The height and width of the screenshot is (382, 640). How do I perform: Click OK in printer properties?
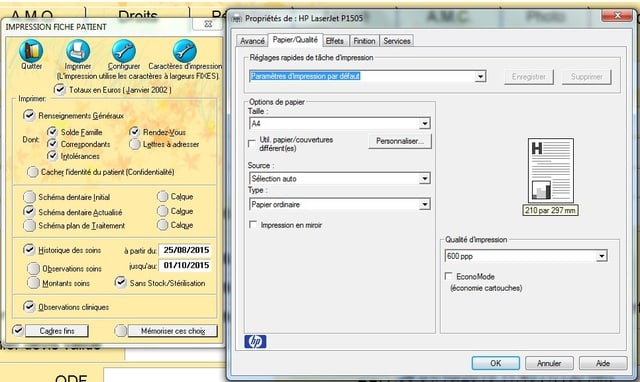coord(496,363)
